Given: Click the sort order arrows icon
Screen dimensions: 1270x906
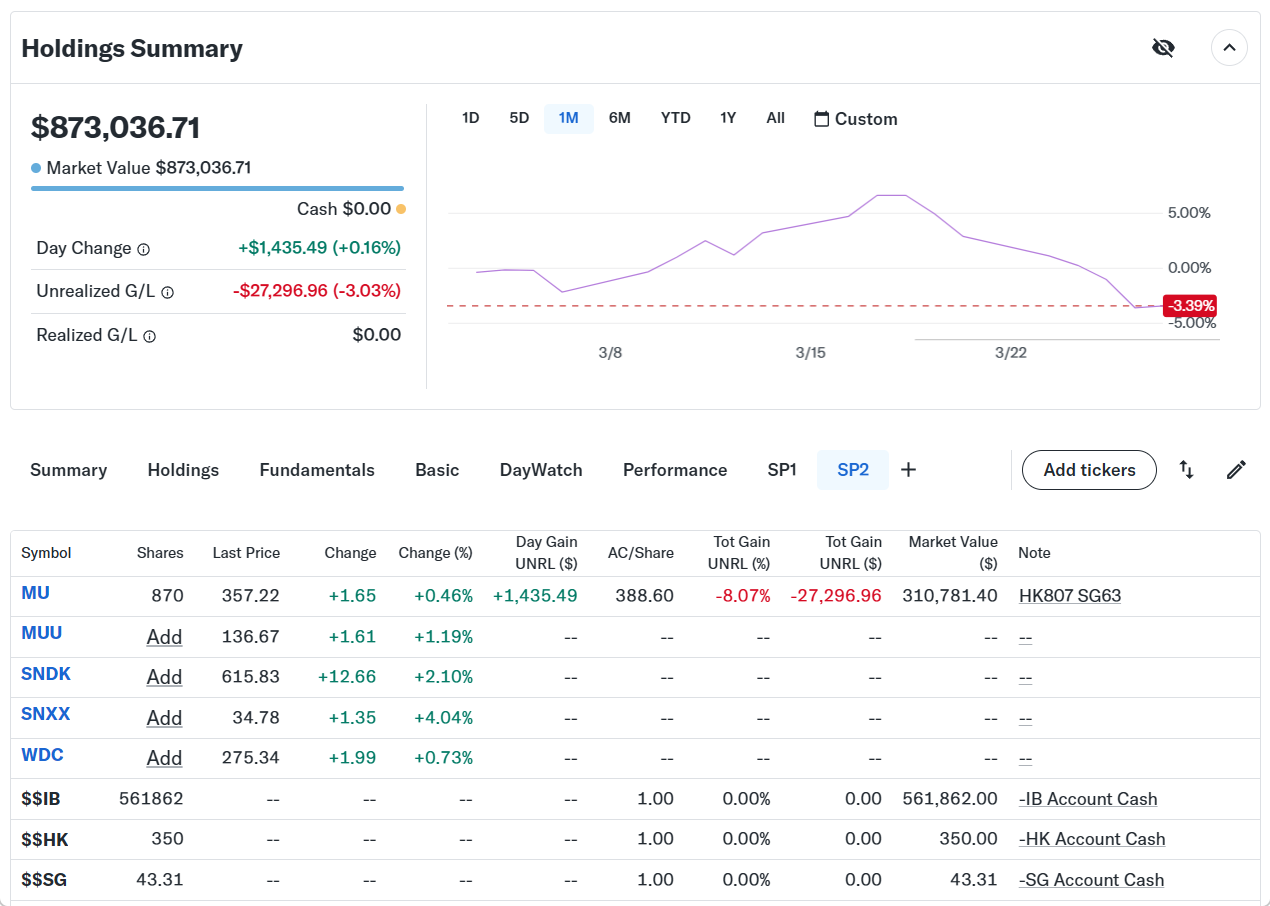Looking at the screenshot, I should (x=1186, y=470).
